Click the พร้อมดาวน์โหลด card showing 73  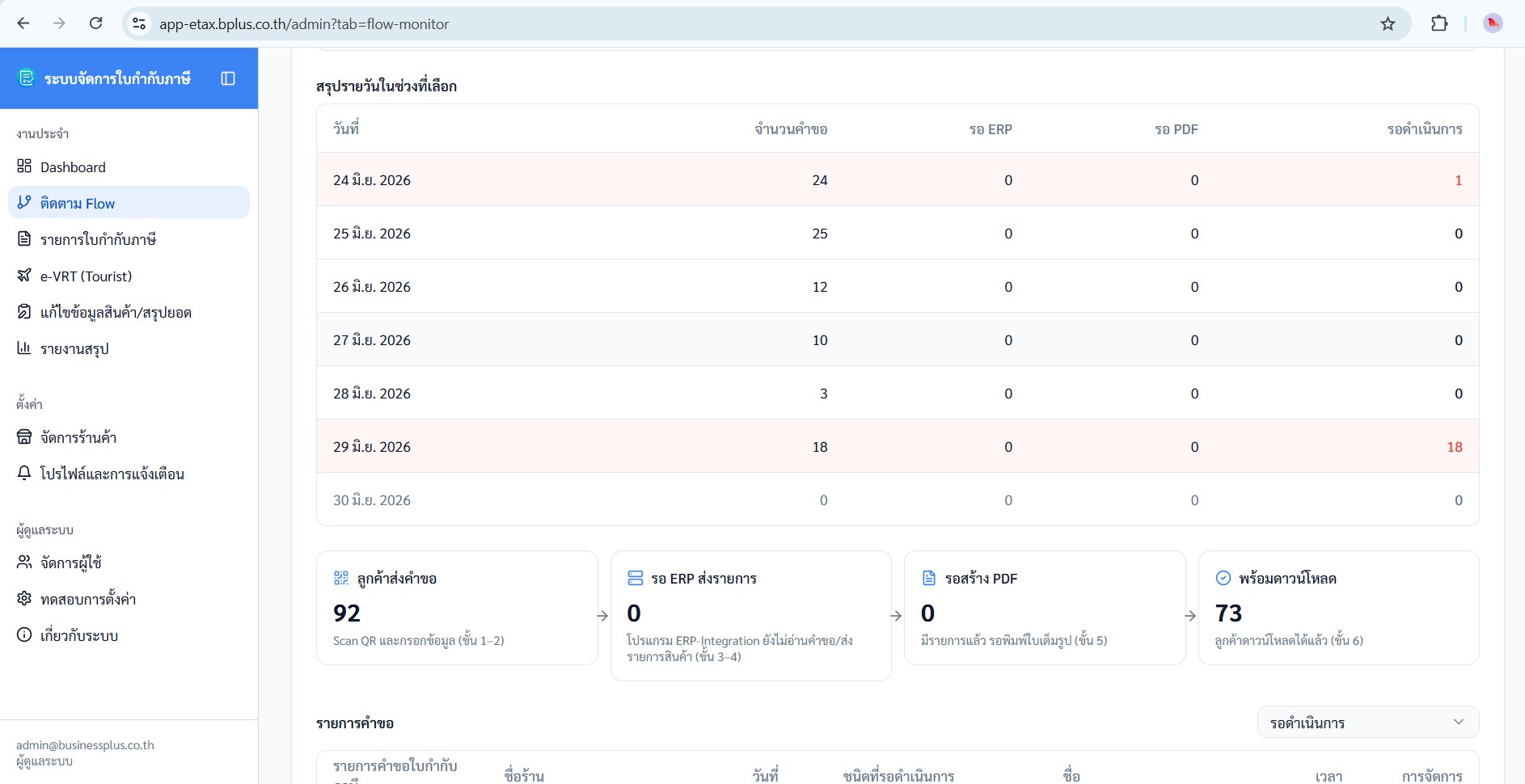[x=1339, y=608]
